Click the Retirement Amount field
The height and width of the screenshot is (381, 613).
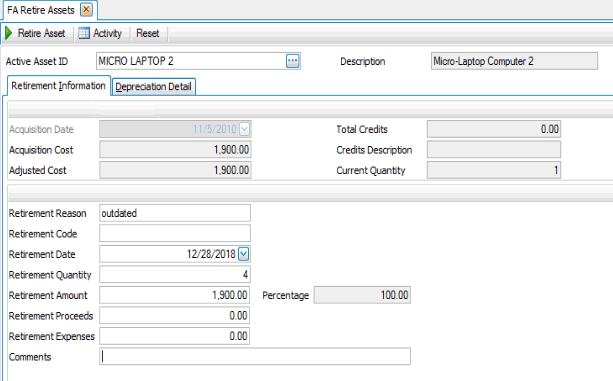click(x=174, y=295)
